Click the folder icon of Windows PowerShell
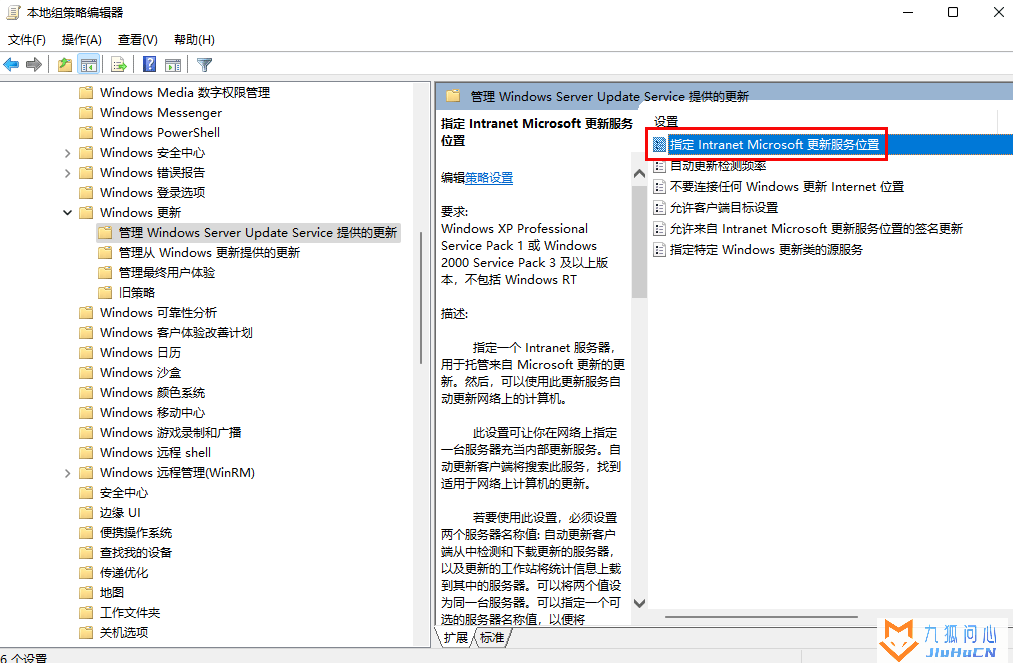Screen dimensions: 1013x663 [86, 132]
